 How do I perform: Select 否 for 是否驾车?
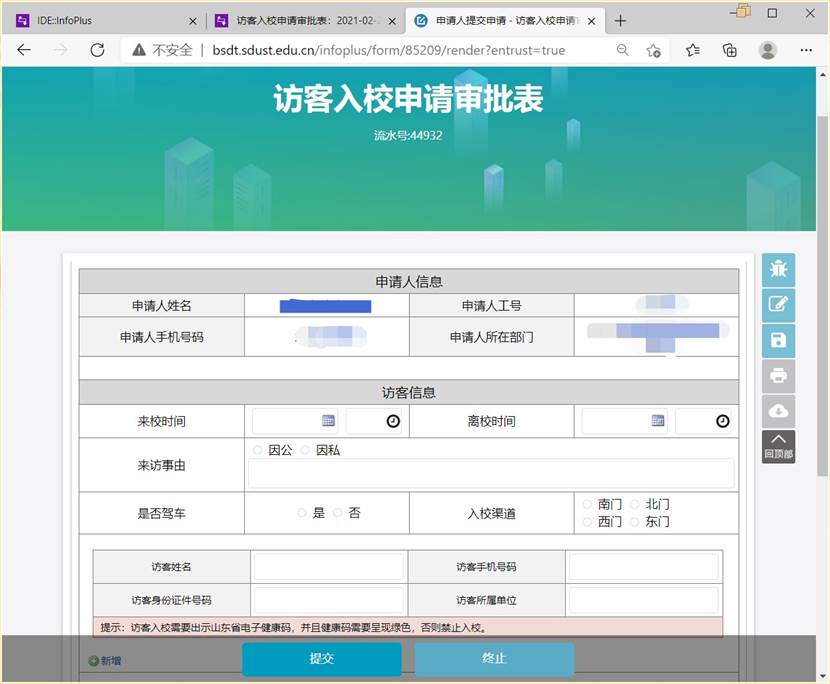point(338,513)
